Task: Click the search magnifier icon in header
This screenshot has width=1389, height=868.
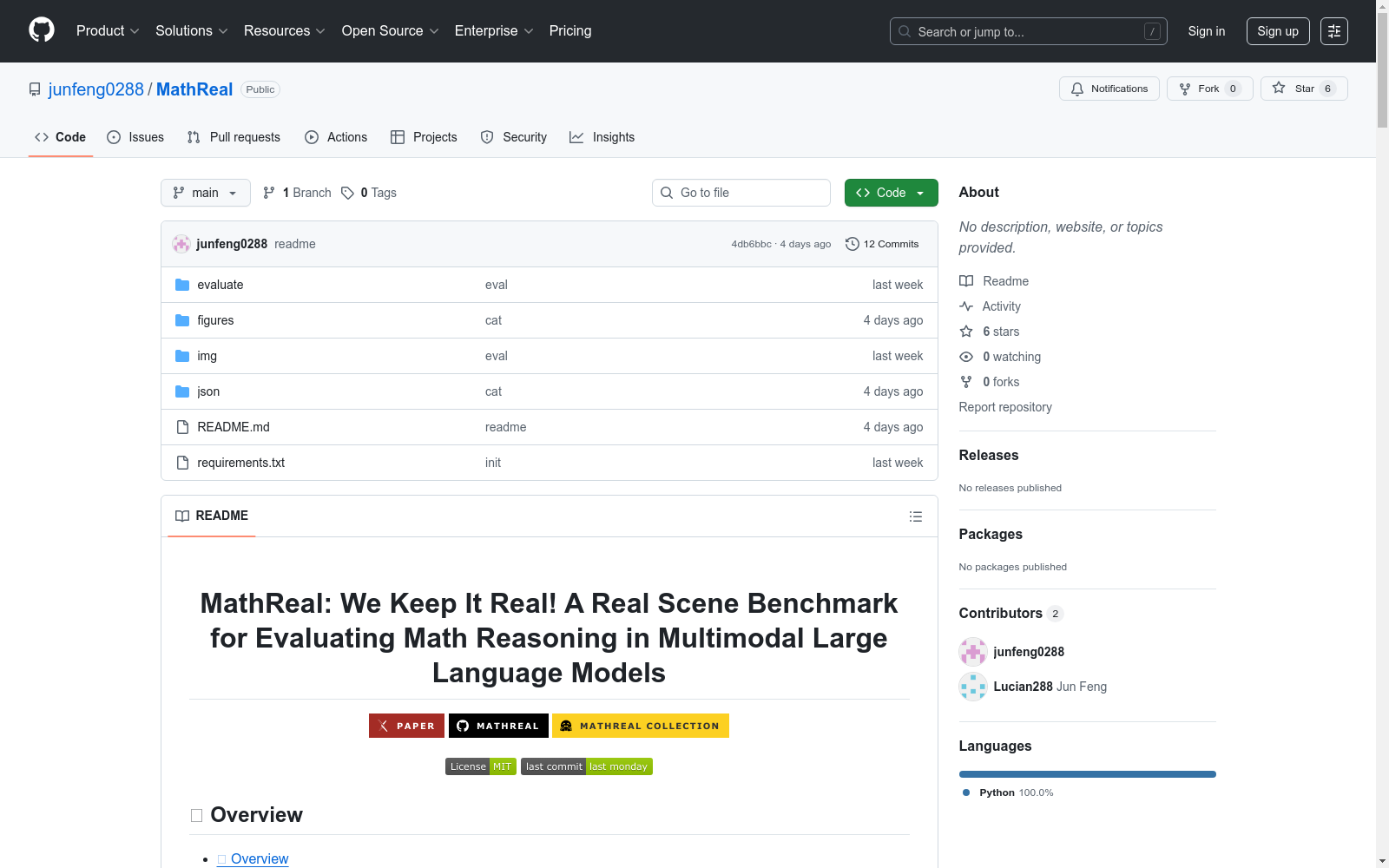Action: coord(905,31)
